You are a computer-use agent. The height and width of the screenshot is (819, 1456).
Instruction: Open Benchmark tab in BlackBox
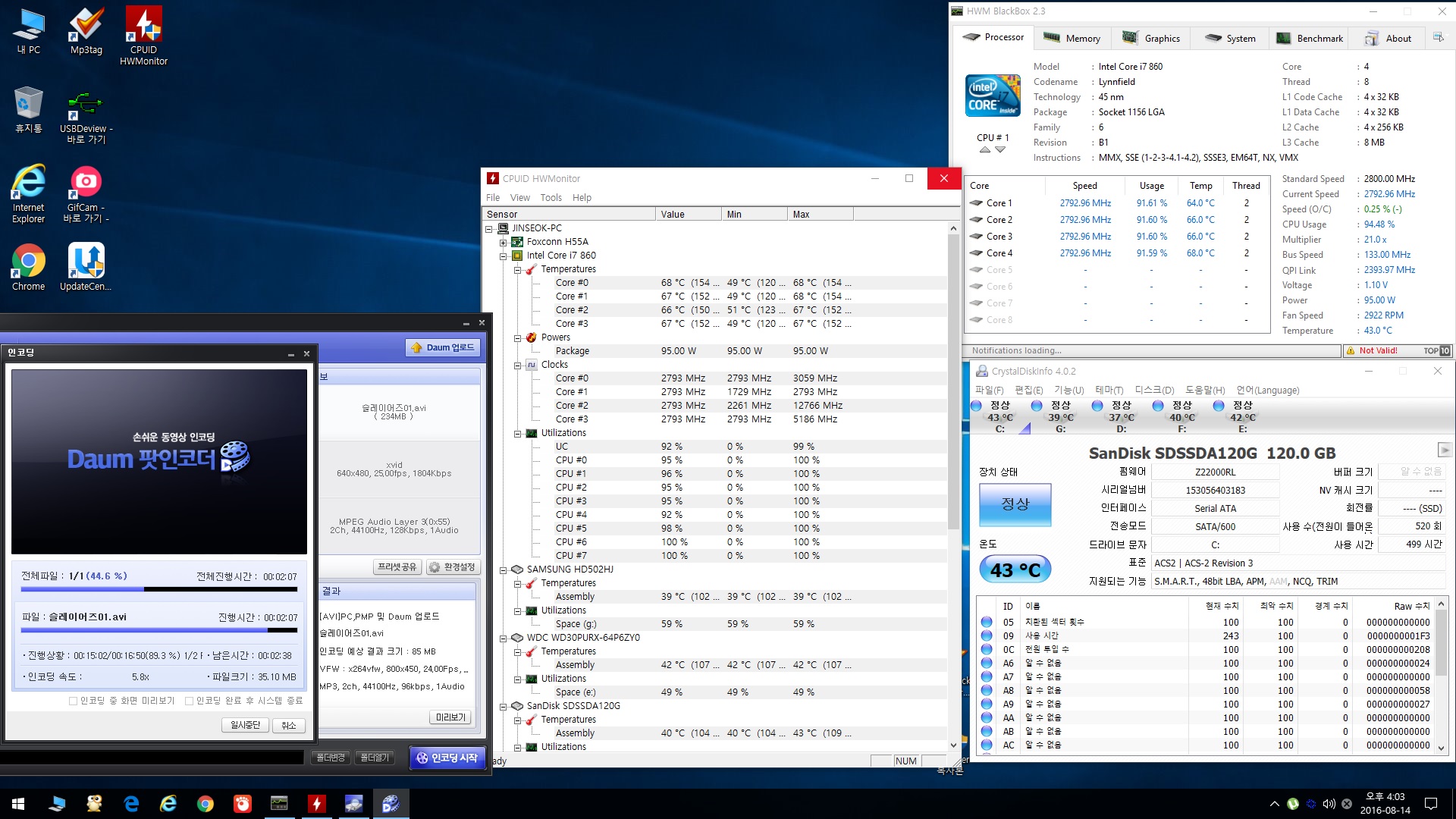coord(1310,38)
